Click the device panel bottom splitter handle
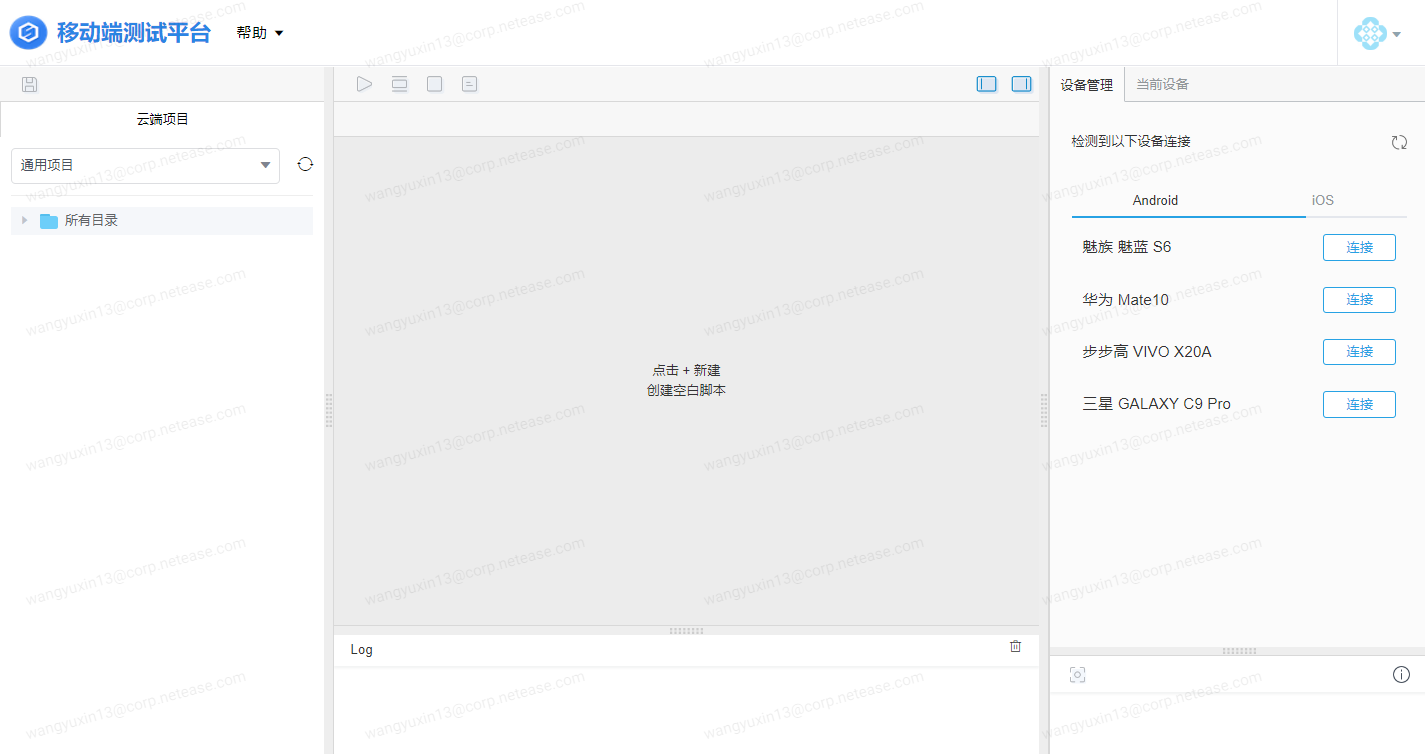The width and height of the screenshot is (1425, 754). click(x=1239, y=651)
